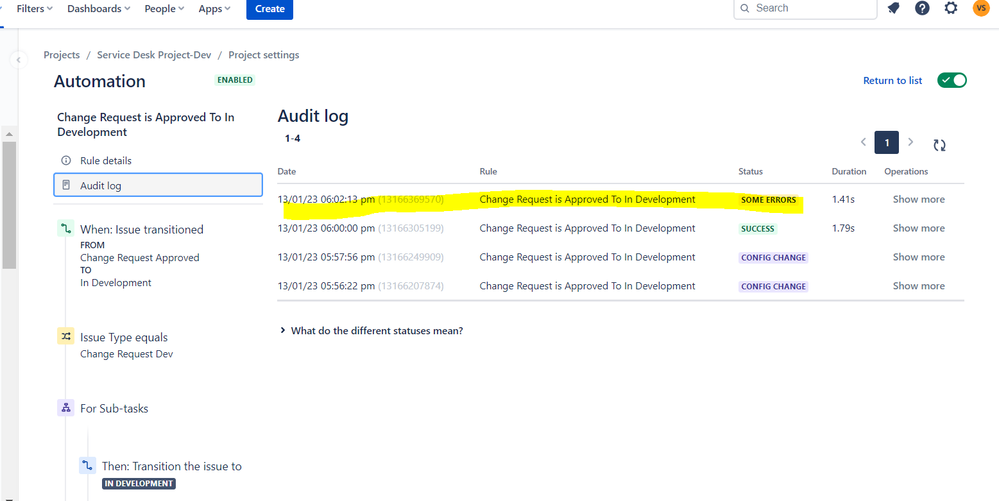Image resolution: width=999 pixels, height=501 pixels.
Task: Go to the next audit log page
Action: (910, 142)
